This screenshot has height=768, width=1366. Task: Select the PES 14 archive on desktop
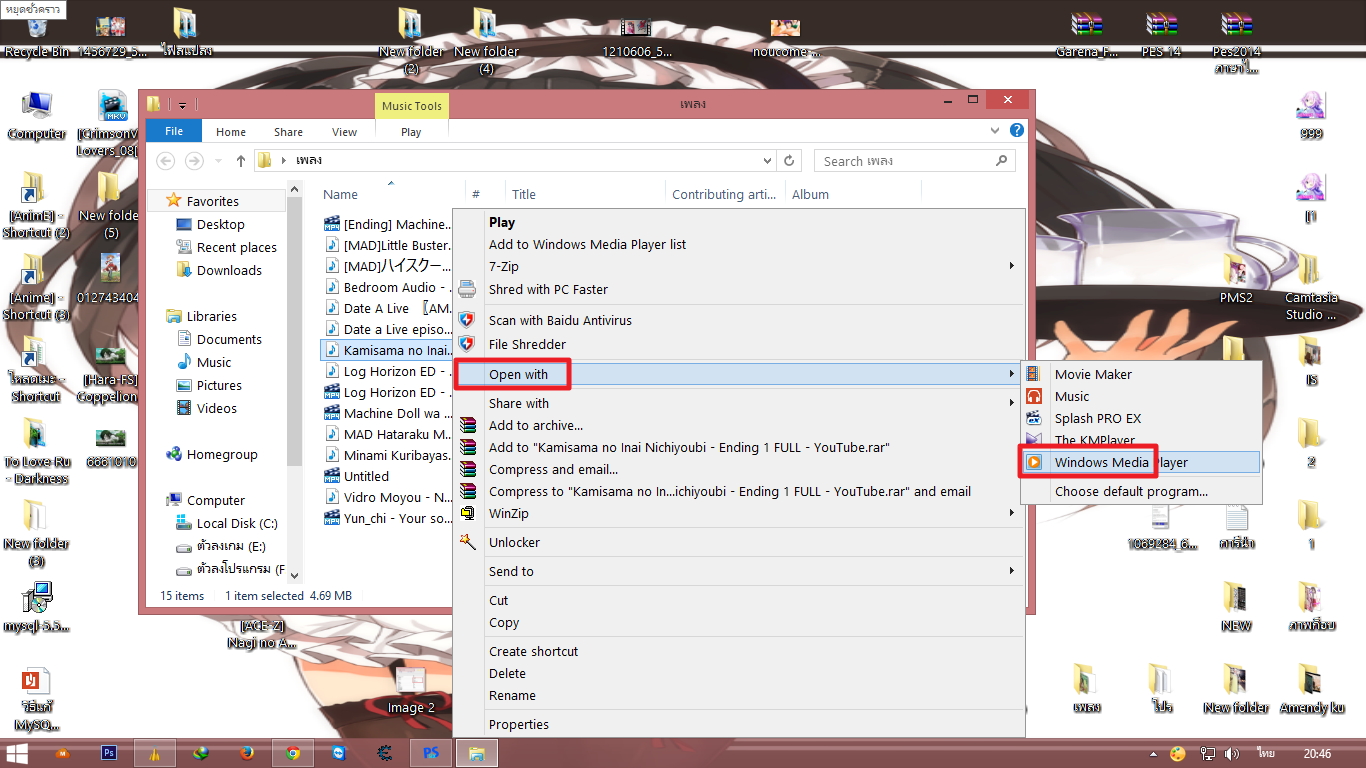pos(1161,35)
